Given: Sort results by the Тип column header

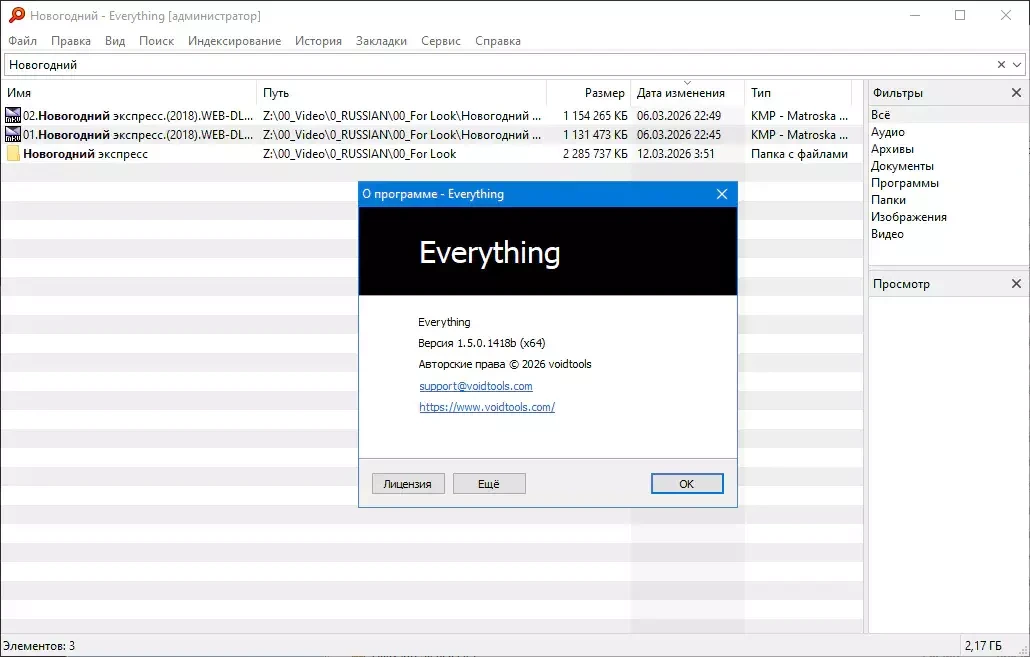Looking at the screenshot, I should (x=798, y=93).
